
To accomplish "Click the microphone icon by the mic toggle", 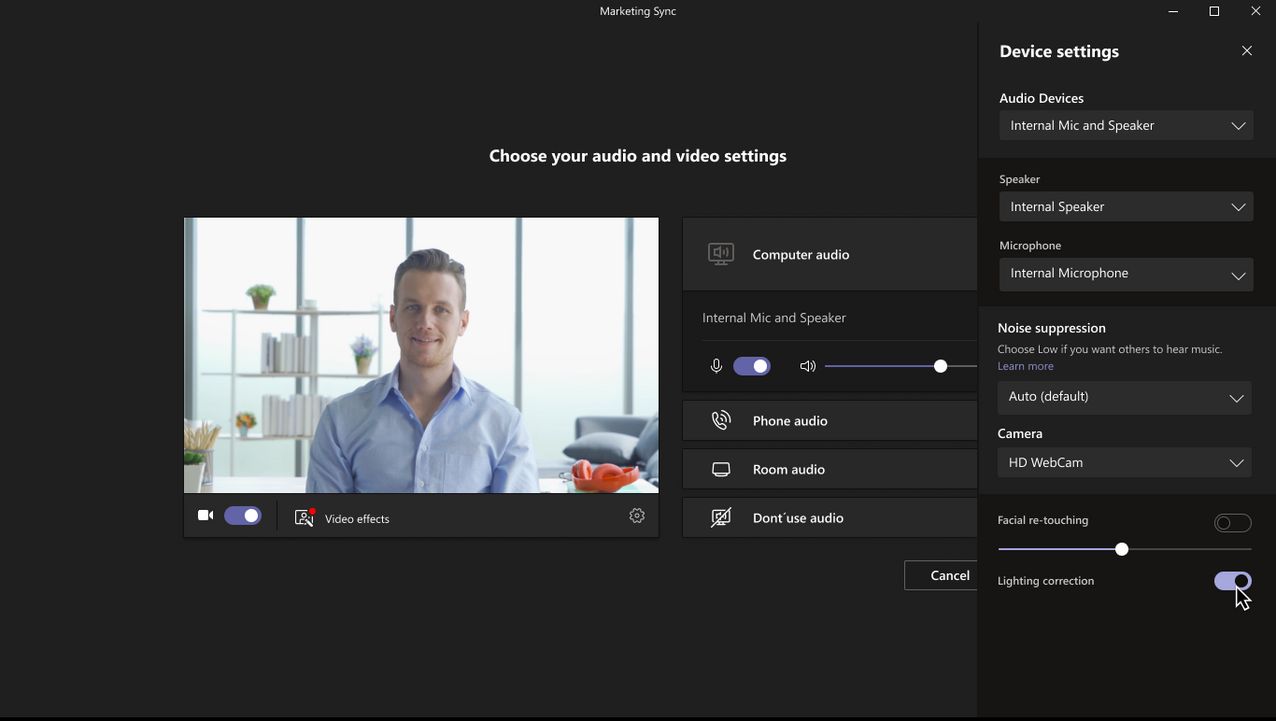I will 716,366.
